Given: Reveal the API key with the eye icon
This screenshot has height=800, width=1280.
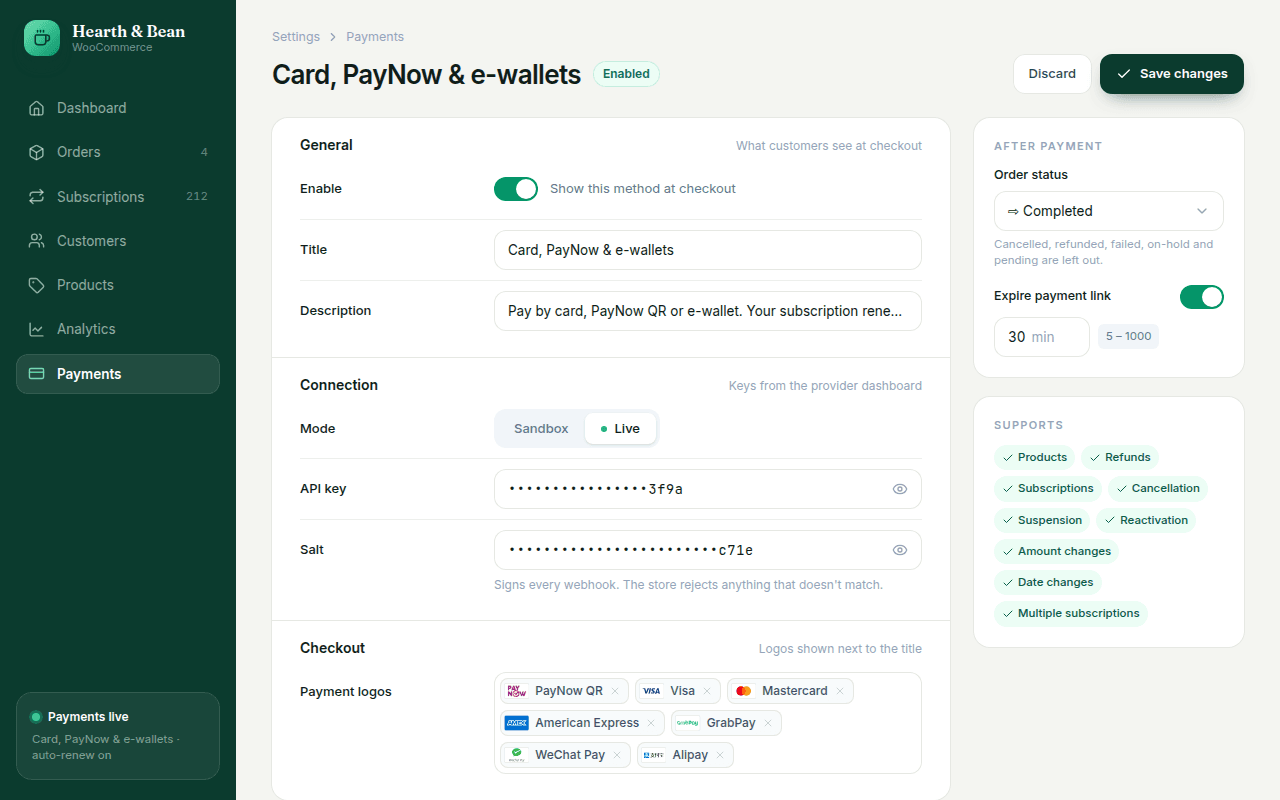Looking at the screenshot, I should coord(900,489).
